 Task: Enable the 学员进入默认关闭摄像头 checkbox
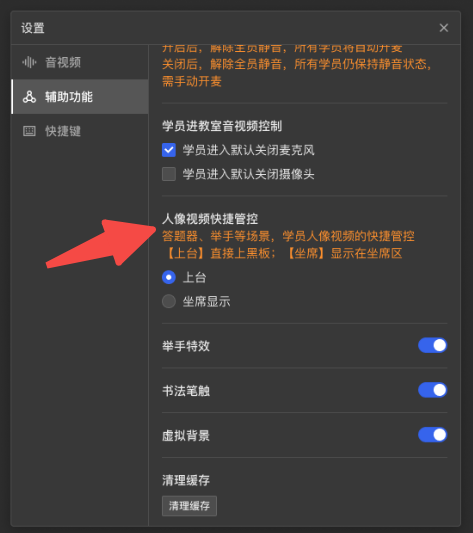pyautogui.click(x=169, y=174)
